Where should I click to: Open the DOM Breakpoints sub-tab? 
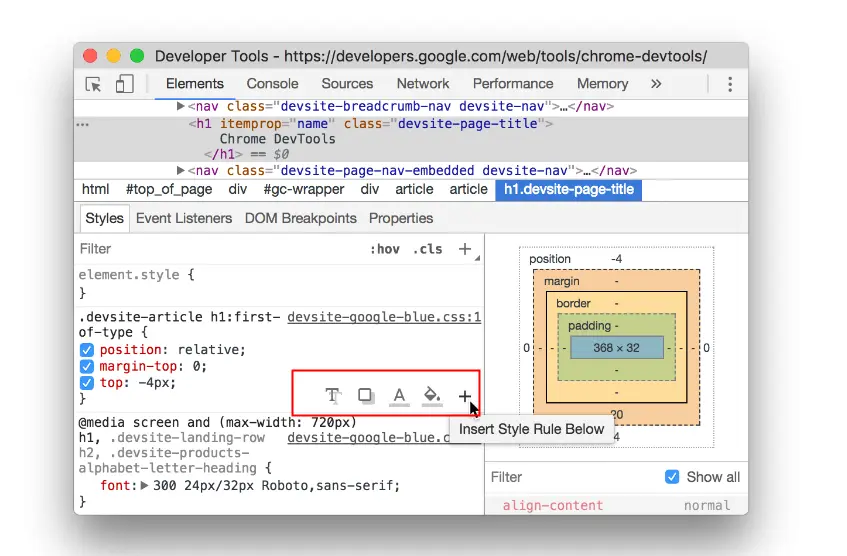(300, 218)
